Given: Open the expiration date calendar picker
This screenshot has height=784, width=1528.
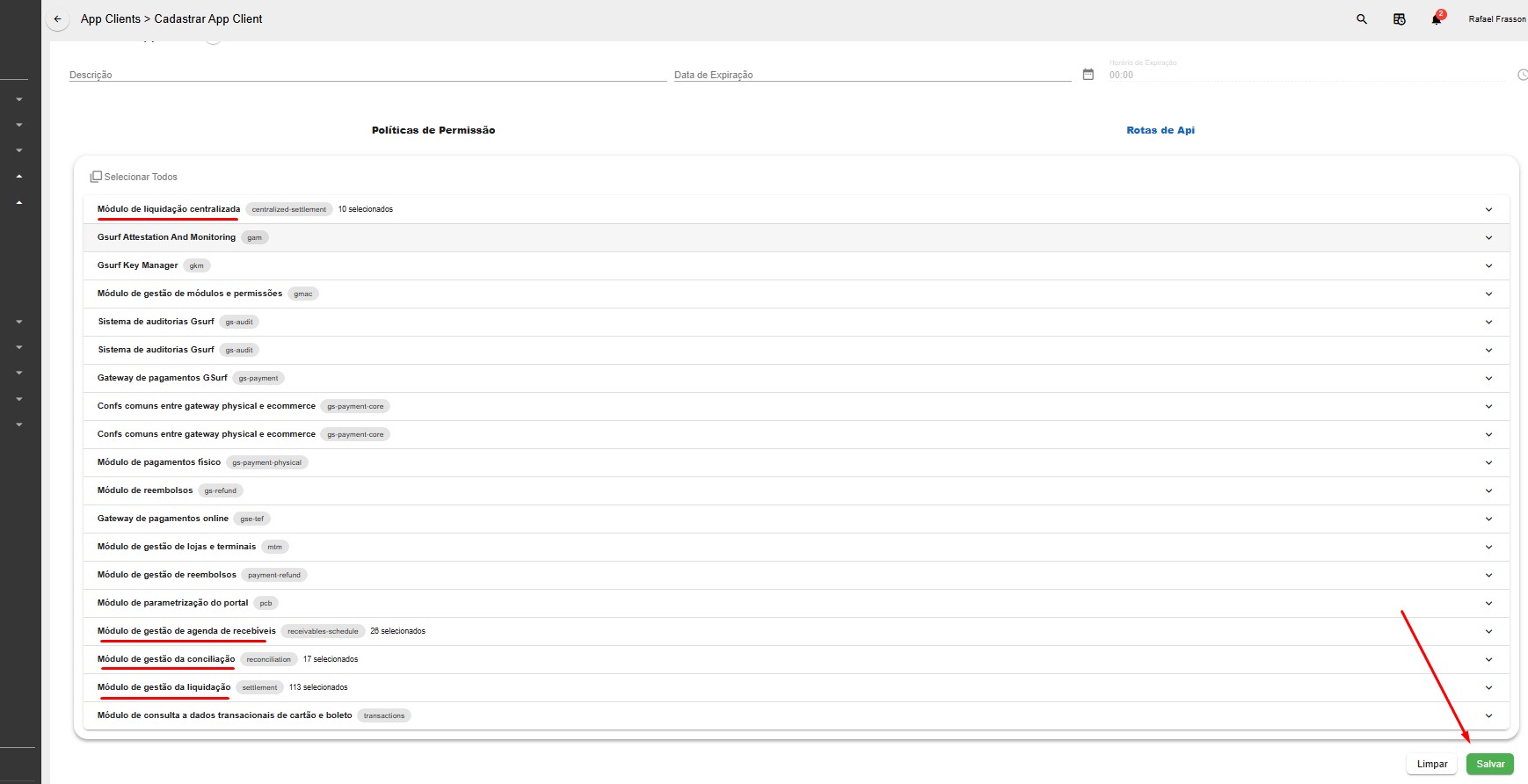Looking at the screenshot, I should pyautogui.click(x=1088, y=75).
